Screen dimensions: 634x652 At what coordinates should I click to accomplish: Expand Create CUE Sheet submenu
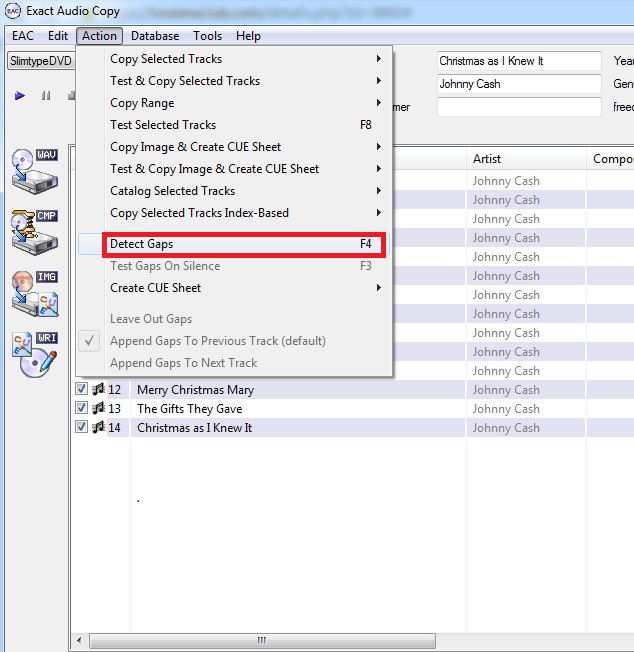point(379,288)
